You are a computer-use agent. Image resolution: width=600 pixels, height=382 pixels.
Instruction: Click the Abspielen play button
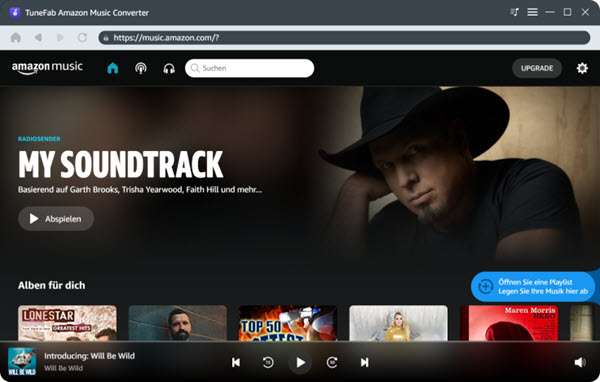[x=56, y=219]
